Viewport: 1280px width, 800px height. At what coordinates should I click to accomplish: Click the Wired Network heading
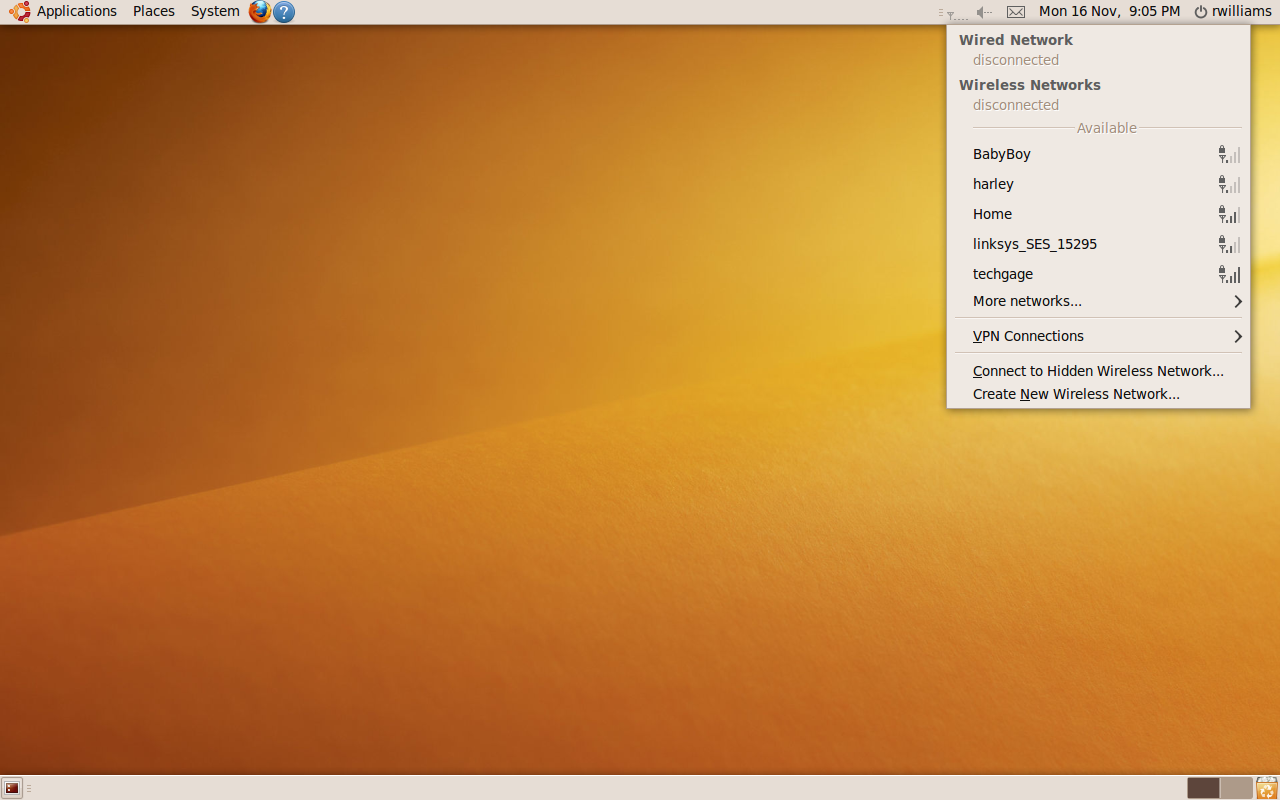(1016, 40)
